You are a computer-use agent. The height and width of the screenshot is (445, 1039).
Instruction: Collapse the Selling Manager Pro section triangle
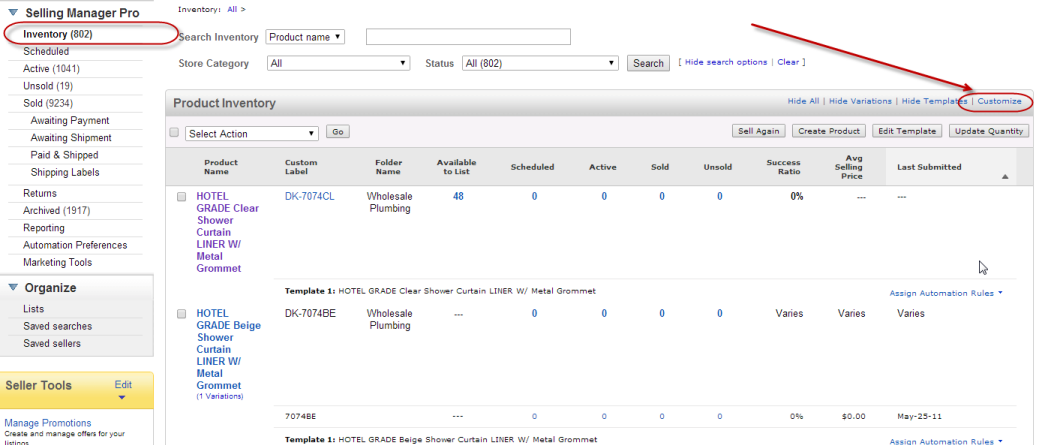(13, 13)
